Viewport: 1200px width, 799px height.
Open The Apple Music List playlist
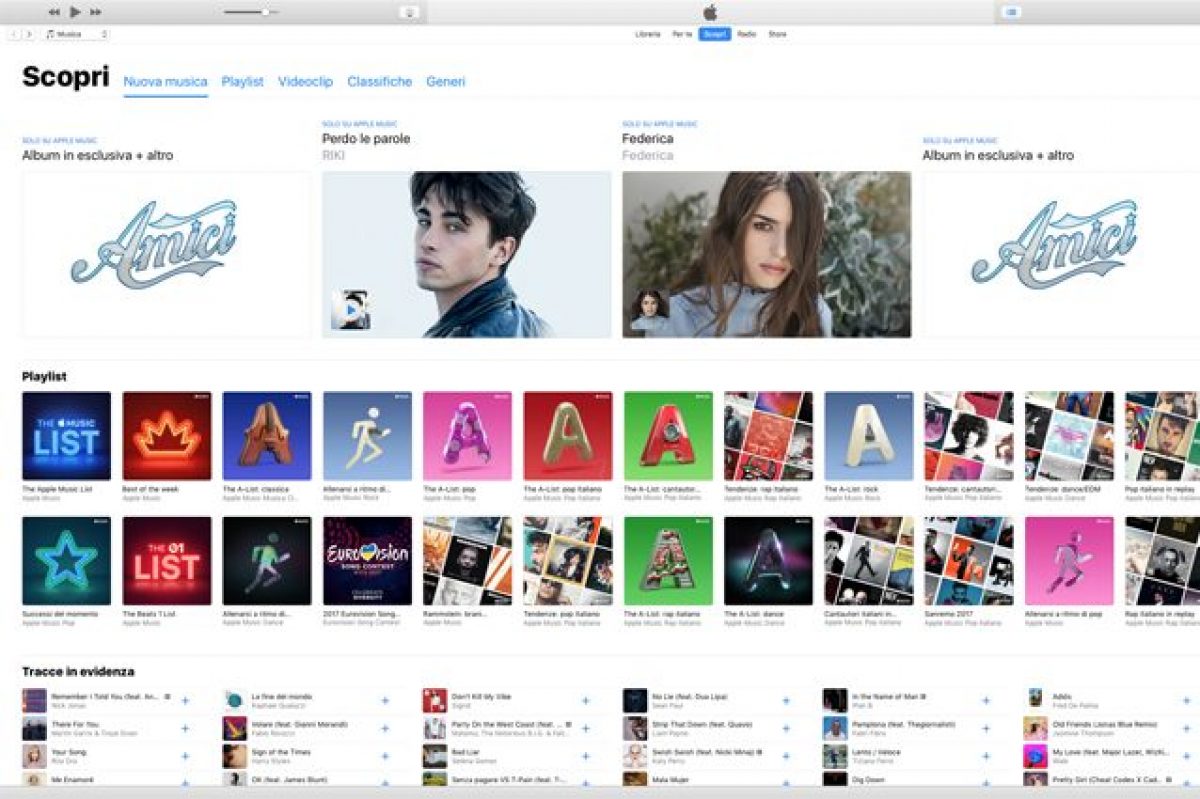pos(67,436)
